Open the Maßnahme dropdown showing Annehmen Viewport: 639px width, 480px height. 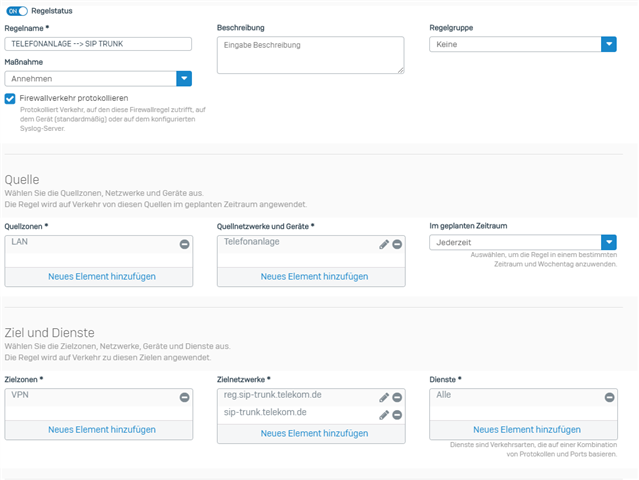tap(183, 78)
